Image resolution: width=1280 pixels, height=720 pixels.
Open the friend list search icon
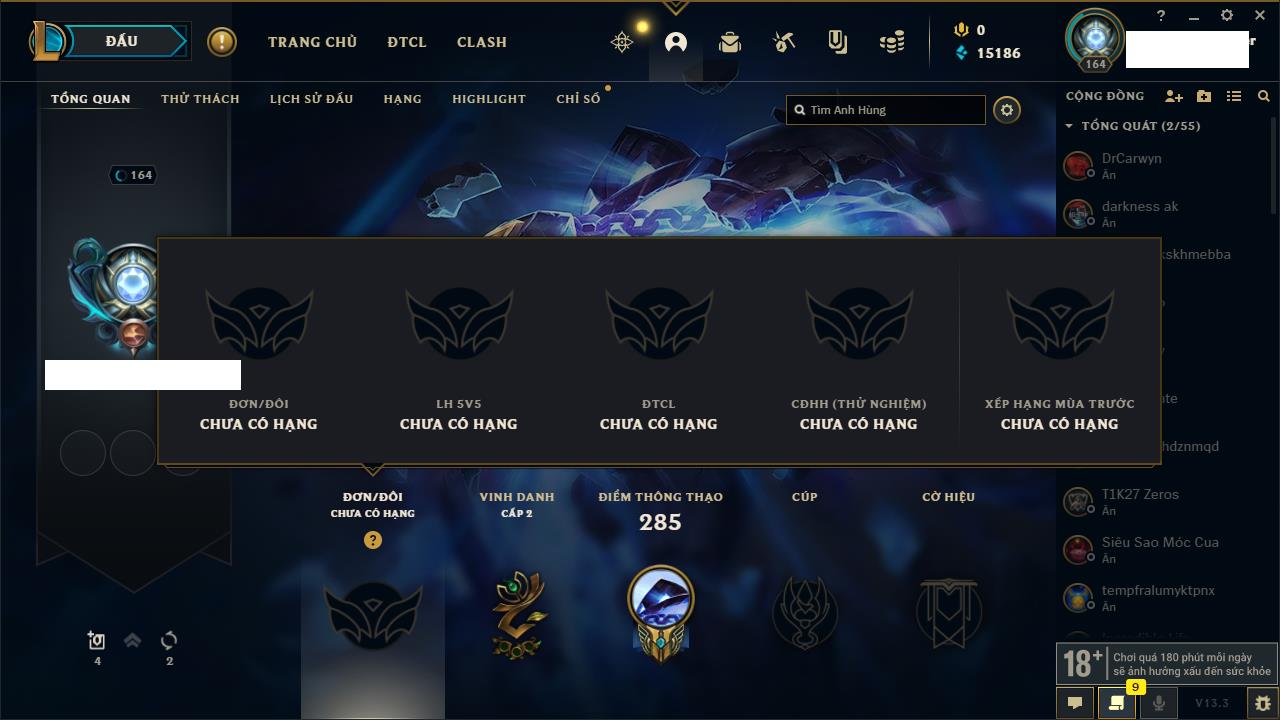click(1264, 96)
